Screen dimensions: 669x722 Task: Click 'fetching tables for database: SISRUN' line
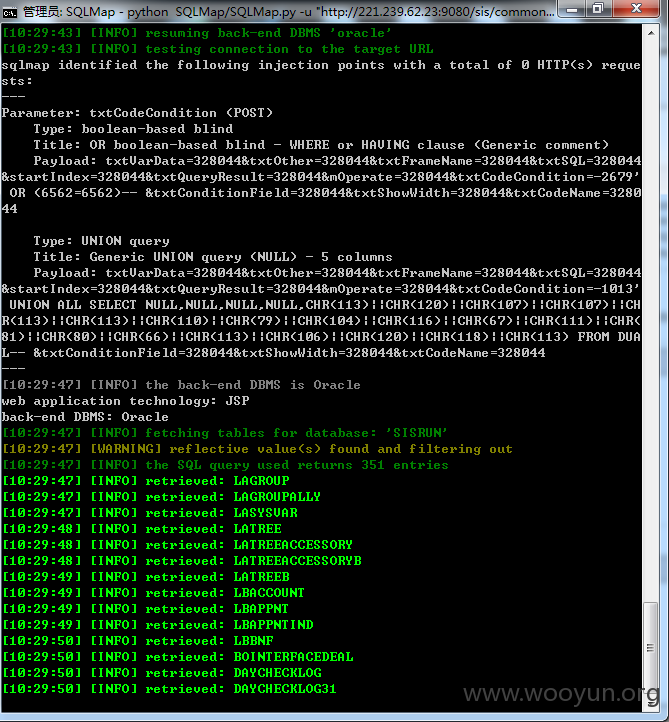click(x=225, y=433)
